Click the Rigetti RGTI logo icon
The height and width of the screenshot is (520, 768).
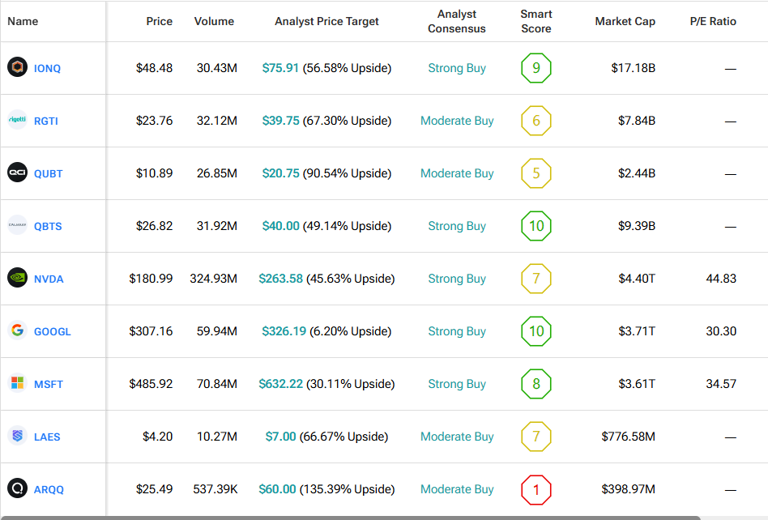[x=17, y=121]
